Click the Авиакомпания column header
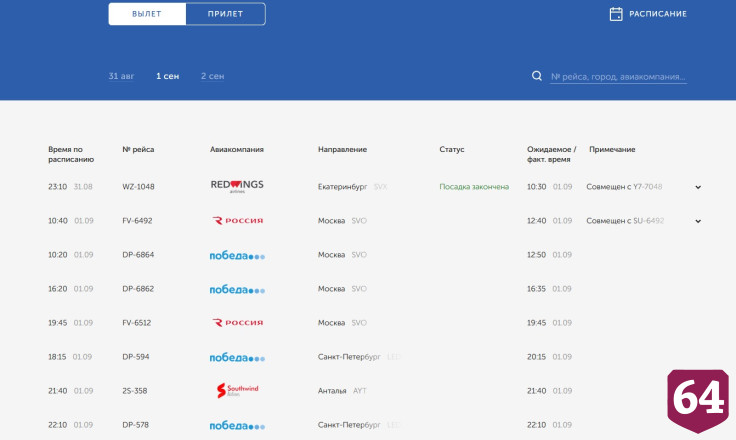Screen dimensions: 736x440 pos(237,149)
